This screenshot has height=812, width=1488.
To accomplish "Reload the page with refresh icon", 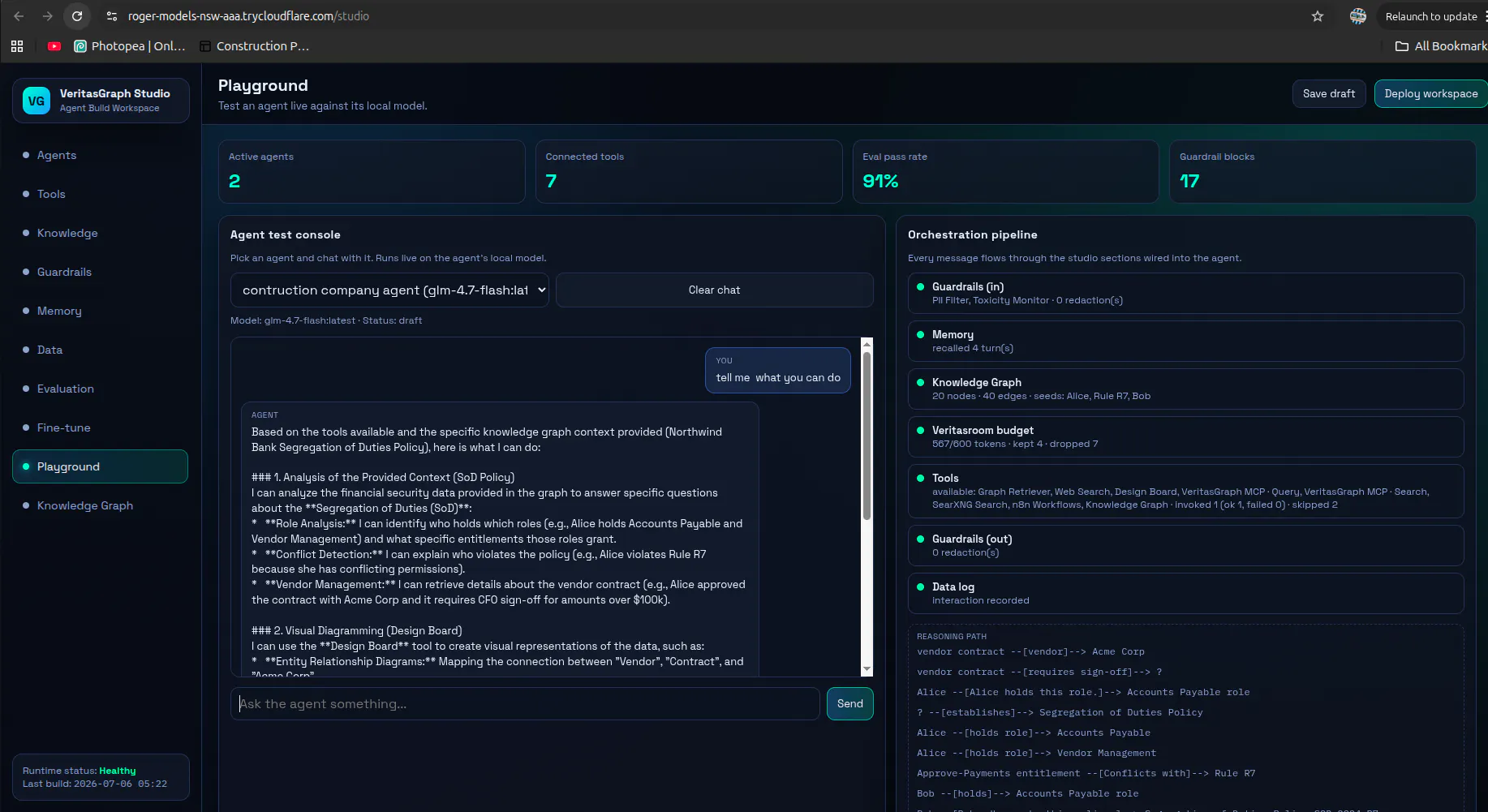I will [x=77, y=16].
